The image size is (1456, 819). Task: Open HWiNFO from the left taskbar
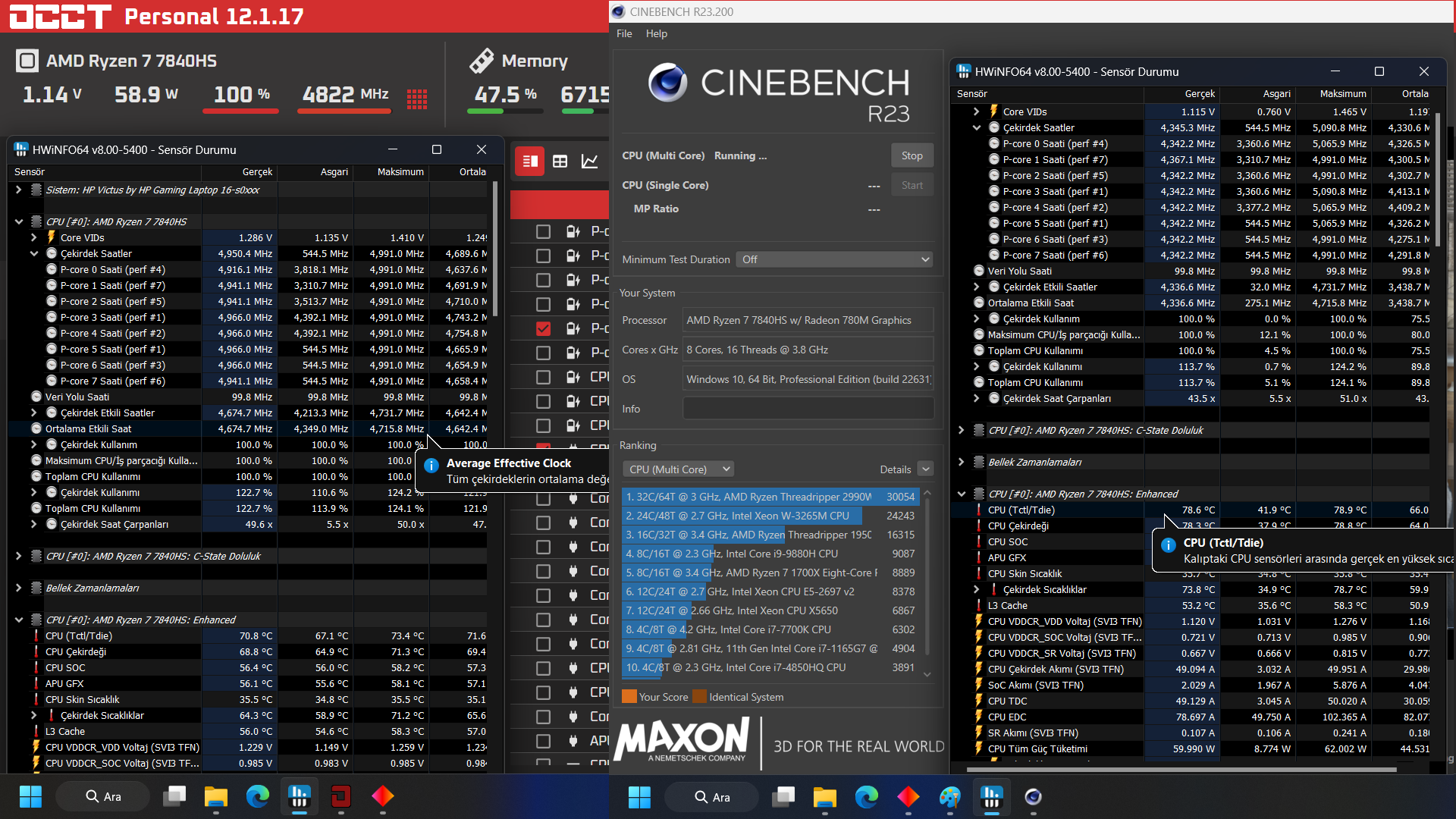tap(299, 796)
